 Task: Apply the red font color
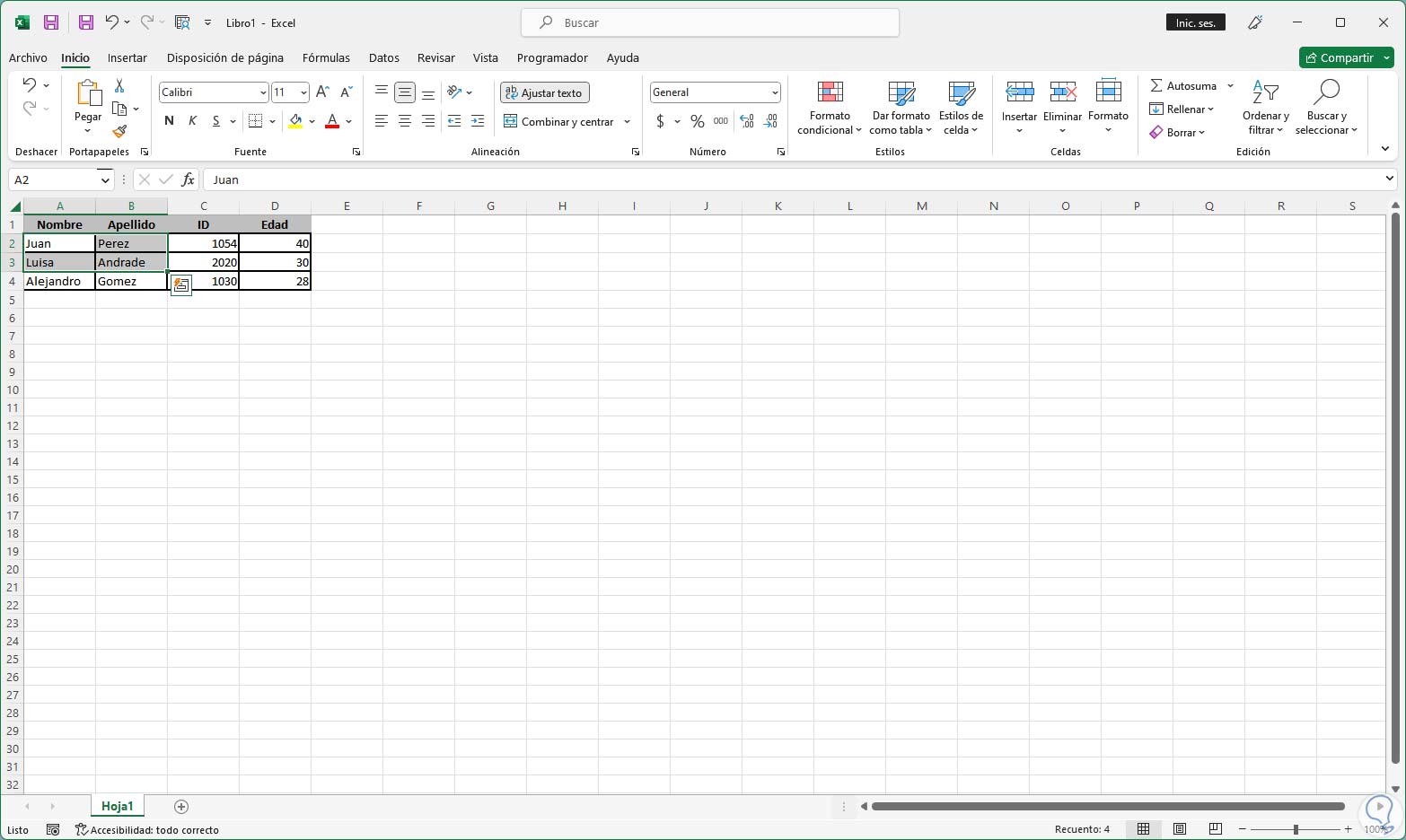332,121
